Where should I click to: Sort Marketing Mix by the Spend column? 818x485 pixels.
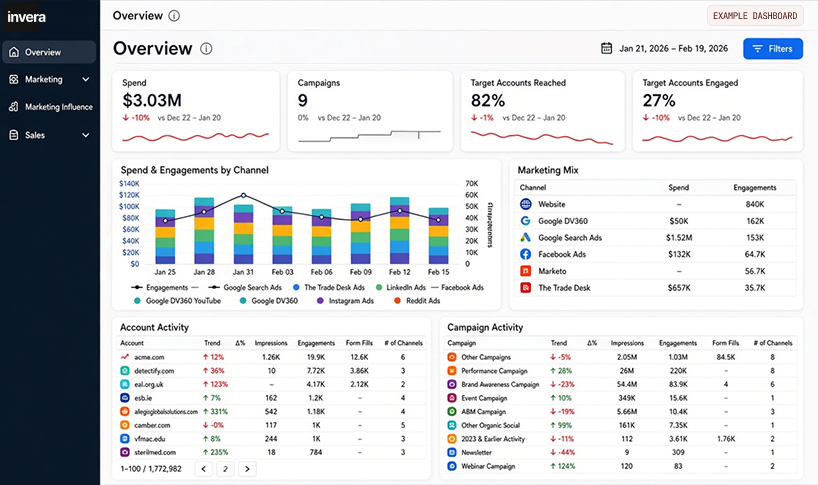tap(679, 188)
